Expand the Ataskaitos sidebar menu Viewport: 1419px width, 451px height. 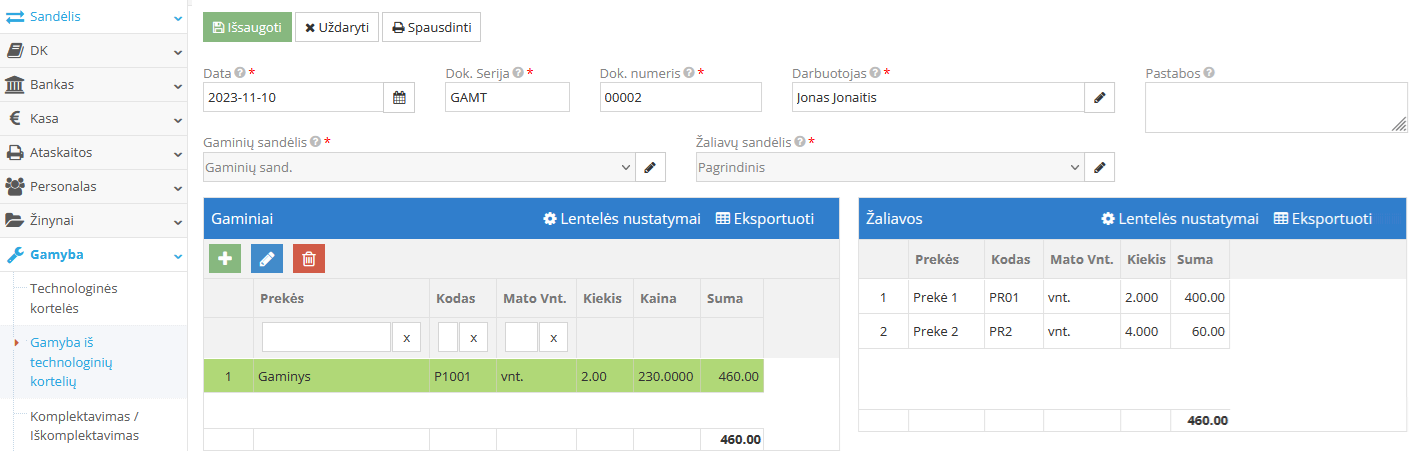93,152
